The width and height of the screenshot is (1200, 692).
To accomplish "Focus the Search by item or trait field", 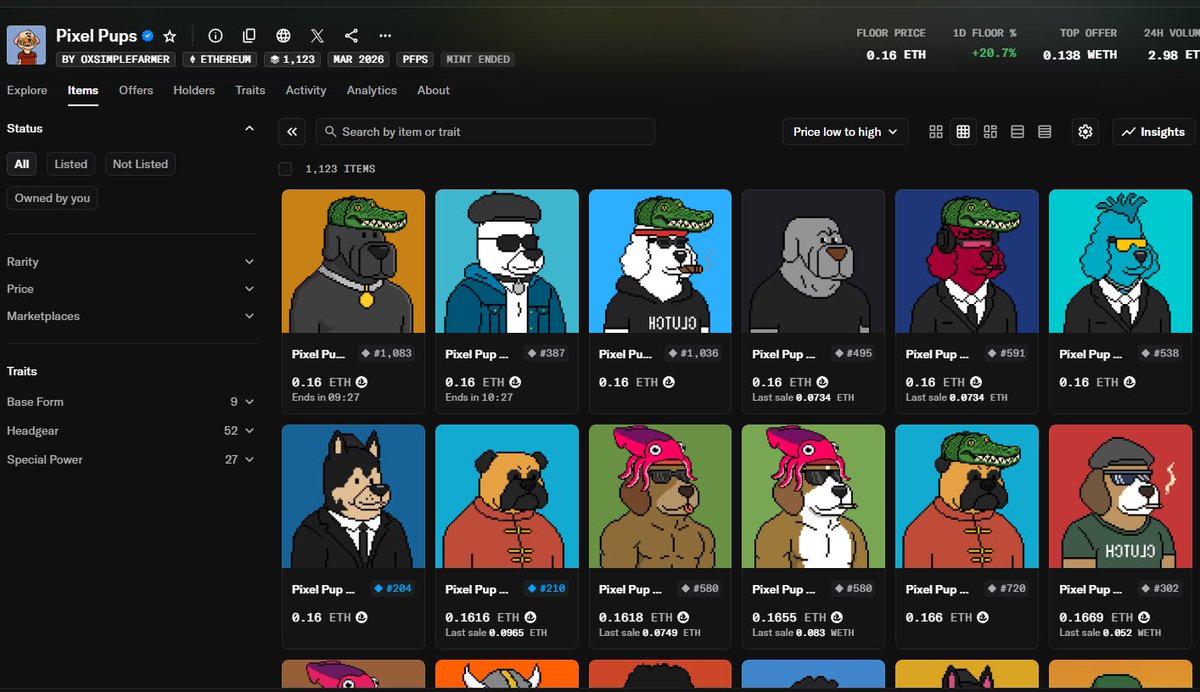I will (x=485, y=131).
